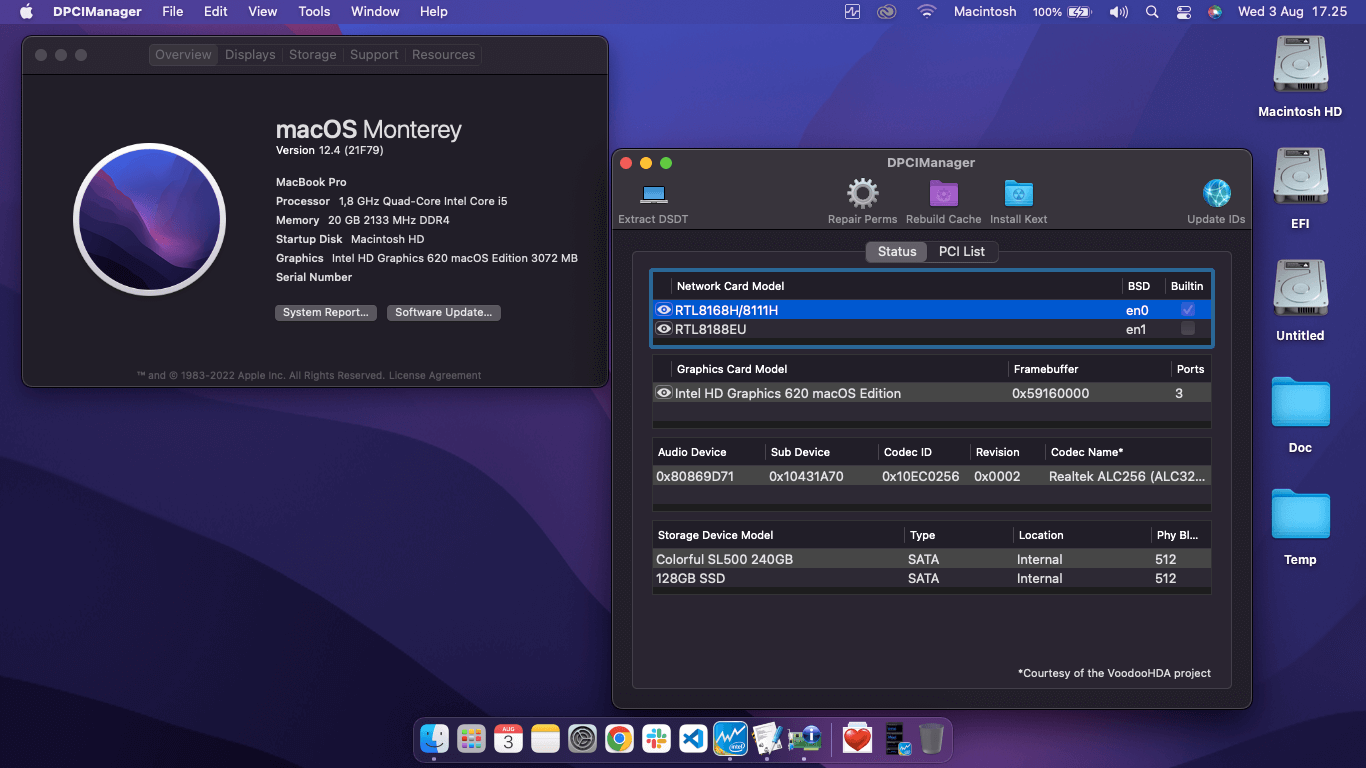Click the en1 BSD entry

click(1136, 329)
